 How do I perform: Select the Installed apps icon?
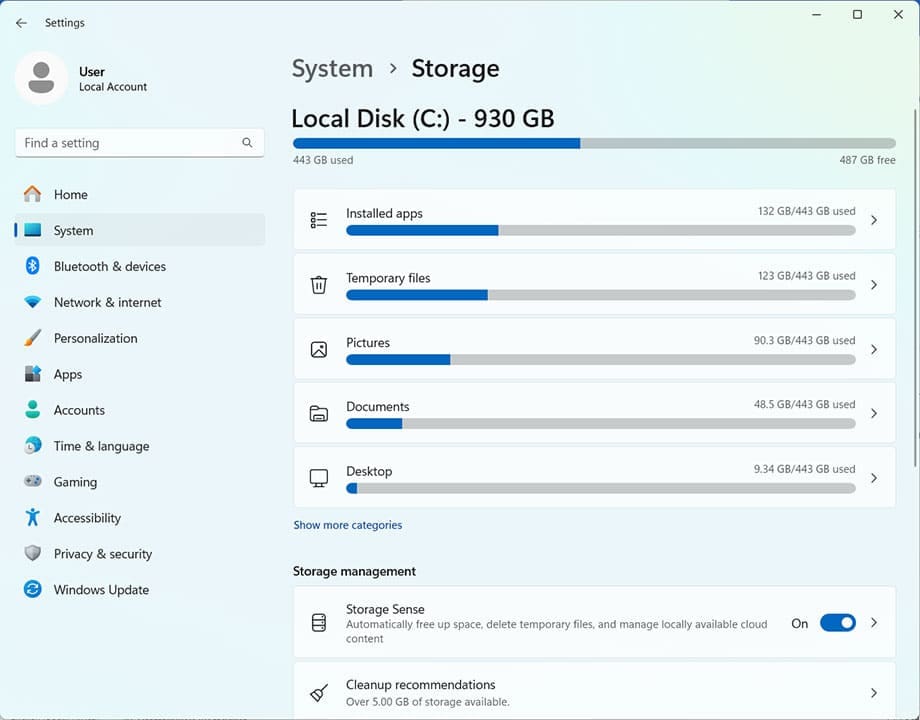click(318, 219)
